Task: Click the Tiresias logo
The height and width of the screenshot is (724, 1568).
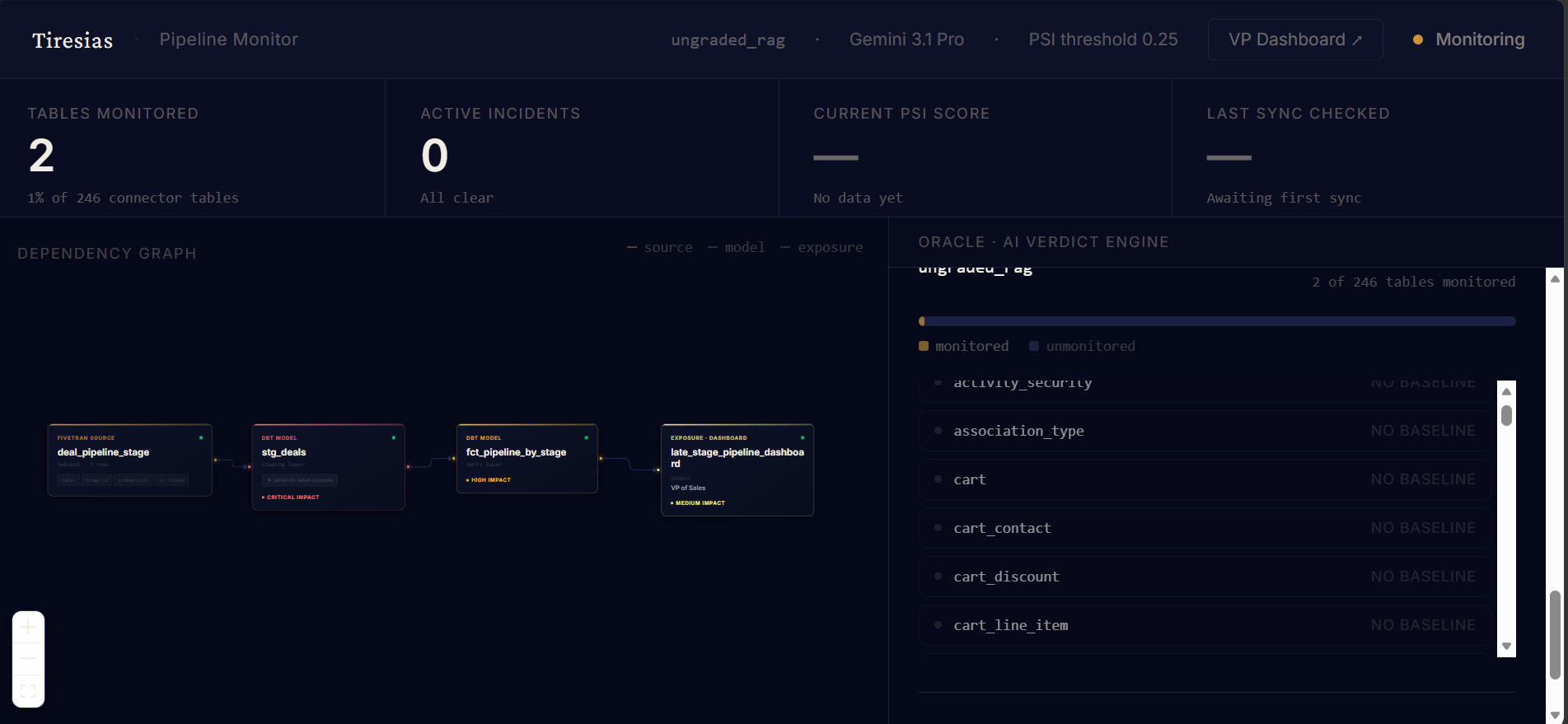Action: pos(73,40)
